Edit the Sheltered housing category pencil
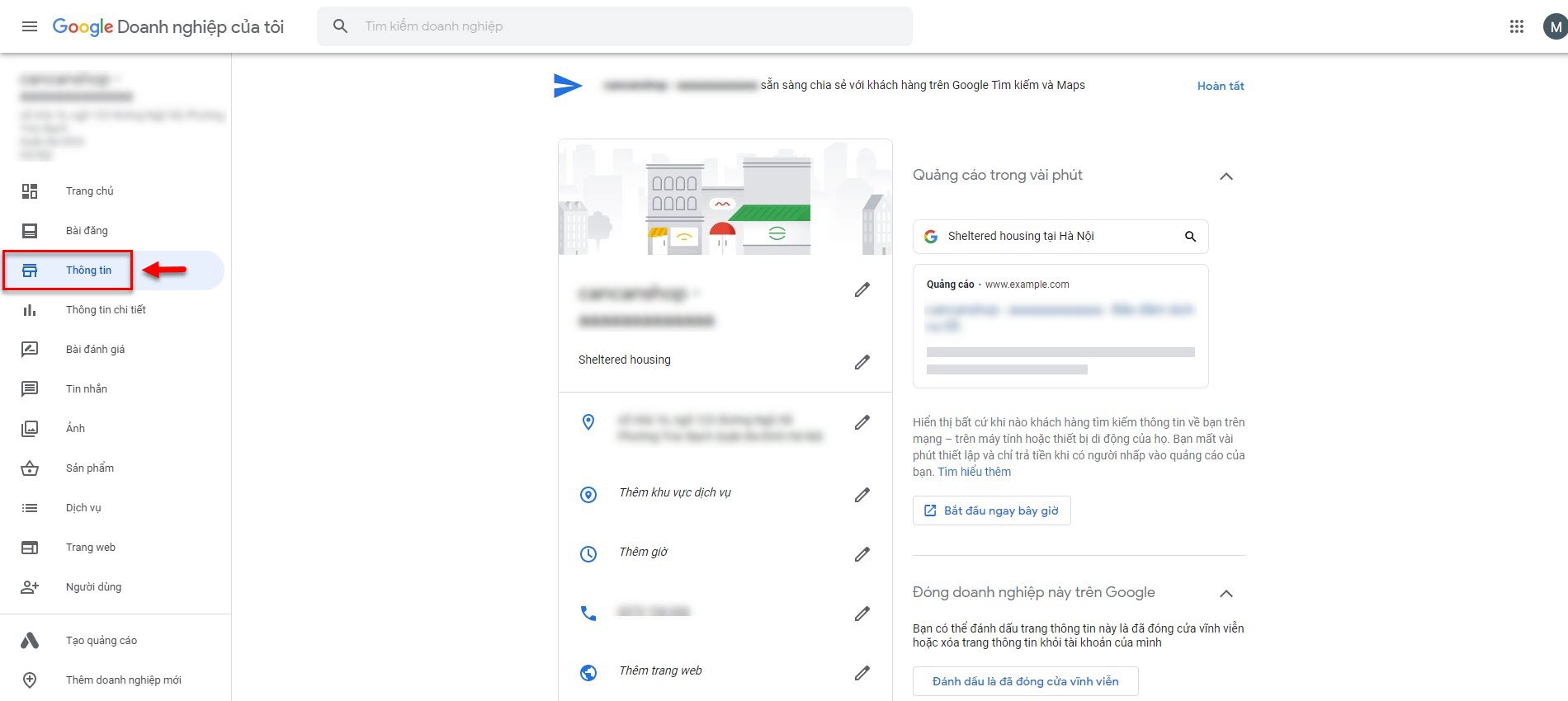 (x=862, y=362)
